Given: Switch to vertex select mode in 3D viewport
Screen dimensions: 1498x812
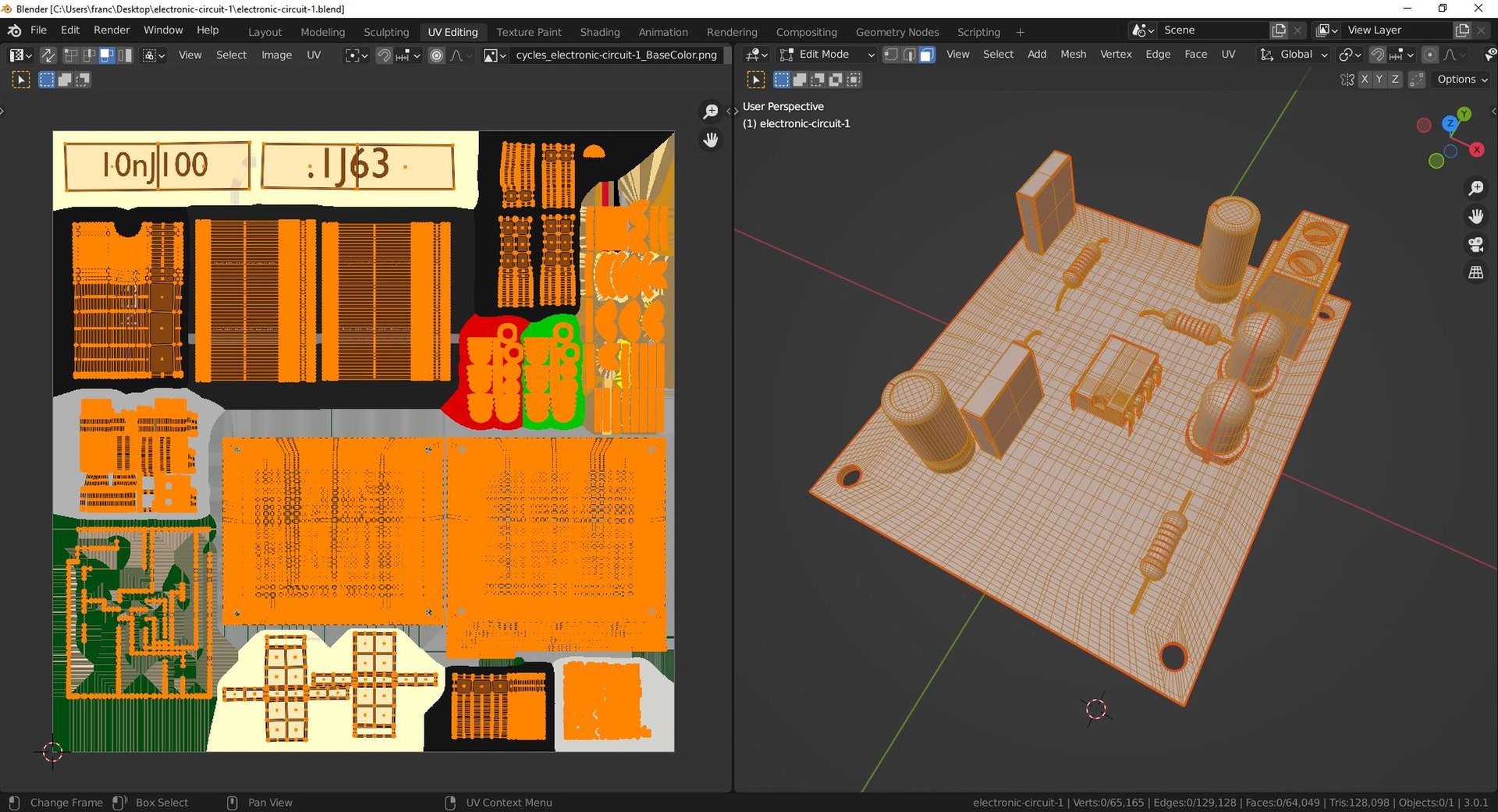Looking at the screenshot, I should (x=890, y=55).
